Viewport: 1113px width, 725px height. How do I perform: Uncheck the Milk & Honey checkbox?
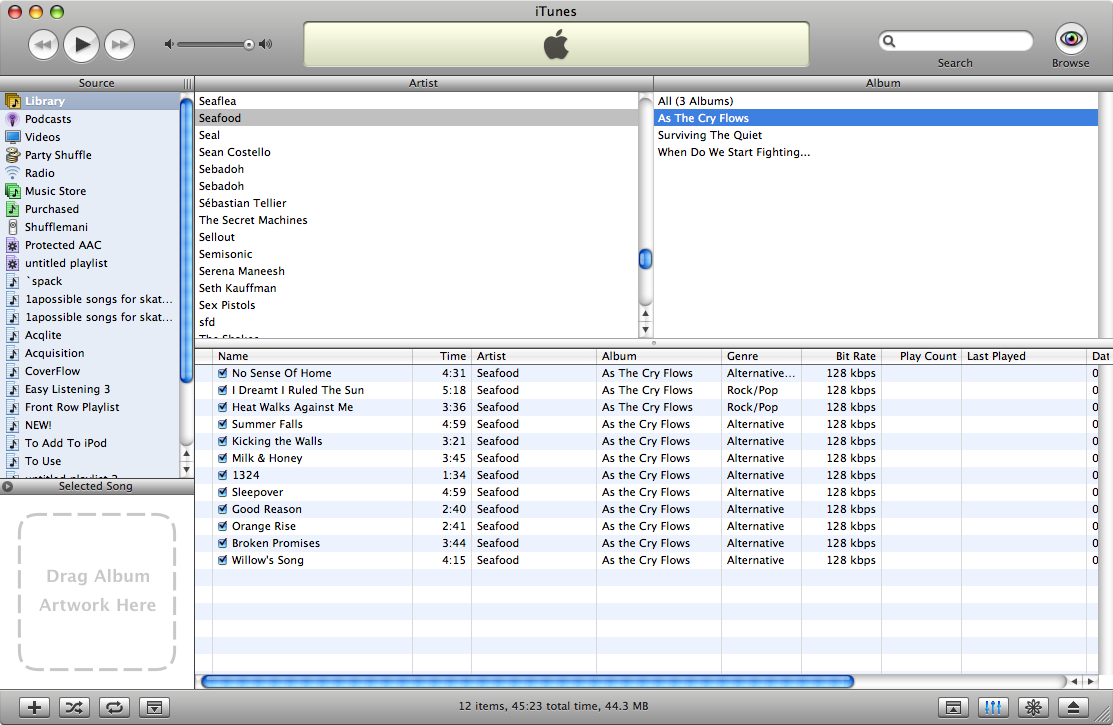223,458
